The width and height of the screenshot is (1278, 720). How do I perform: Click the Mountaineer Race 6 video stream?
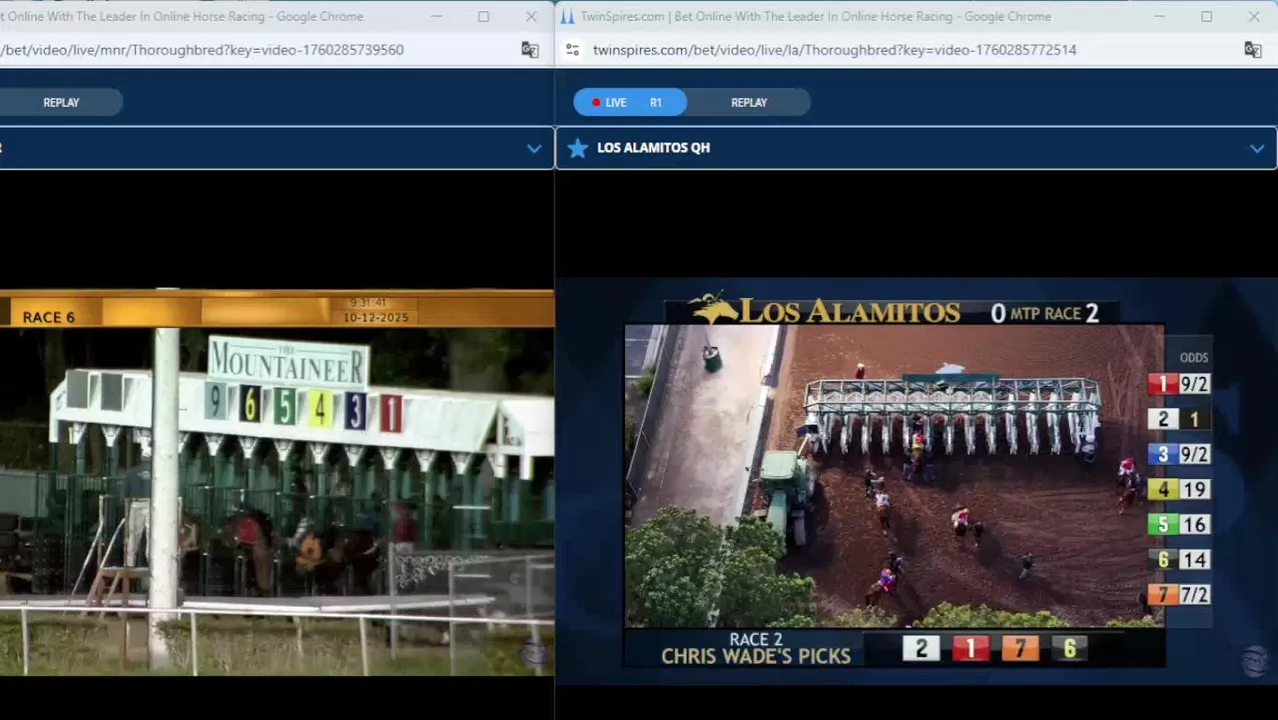(x=277, y=482)
